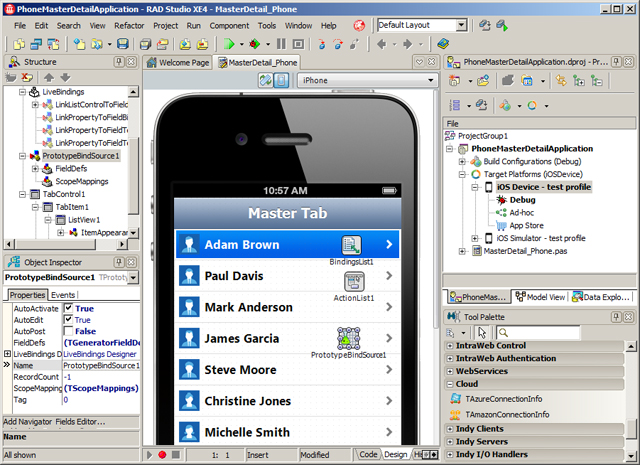Open the help book icon in toolbar

click(443, 44)
